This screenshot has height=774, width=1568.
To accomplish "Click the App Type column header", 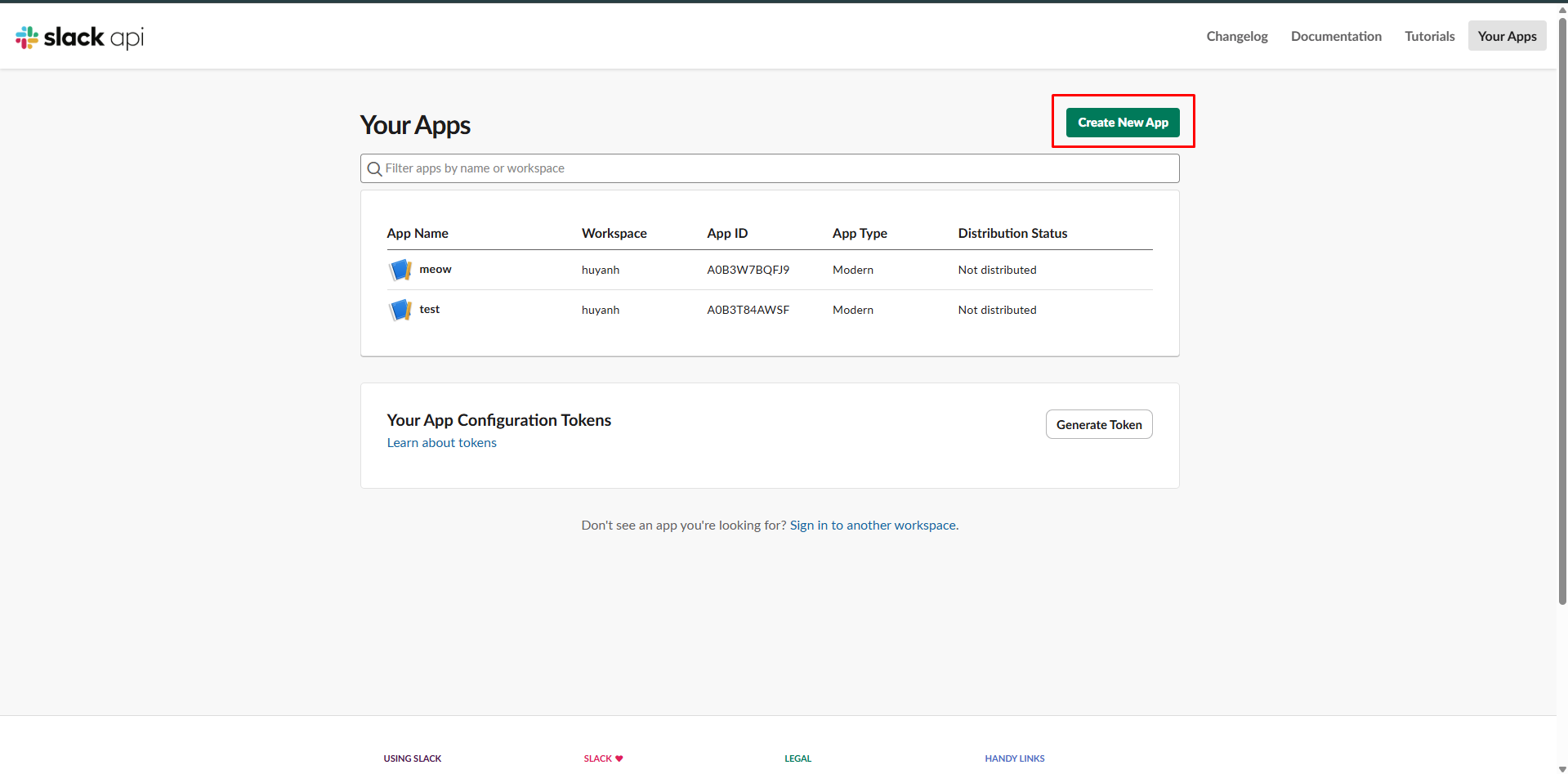I will click(x=860, y=233).
